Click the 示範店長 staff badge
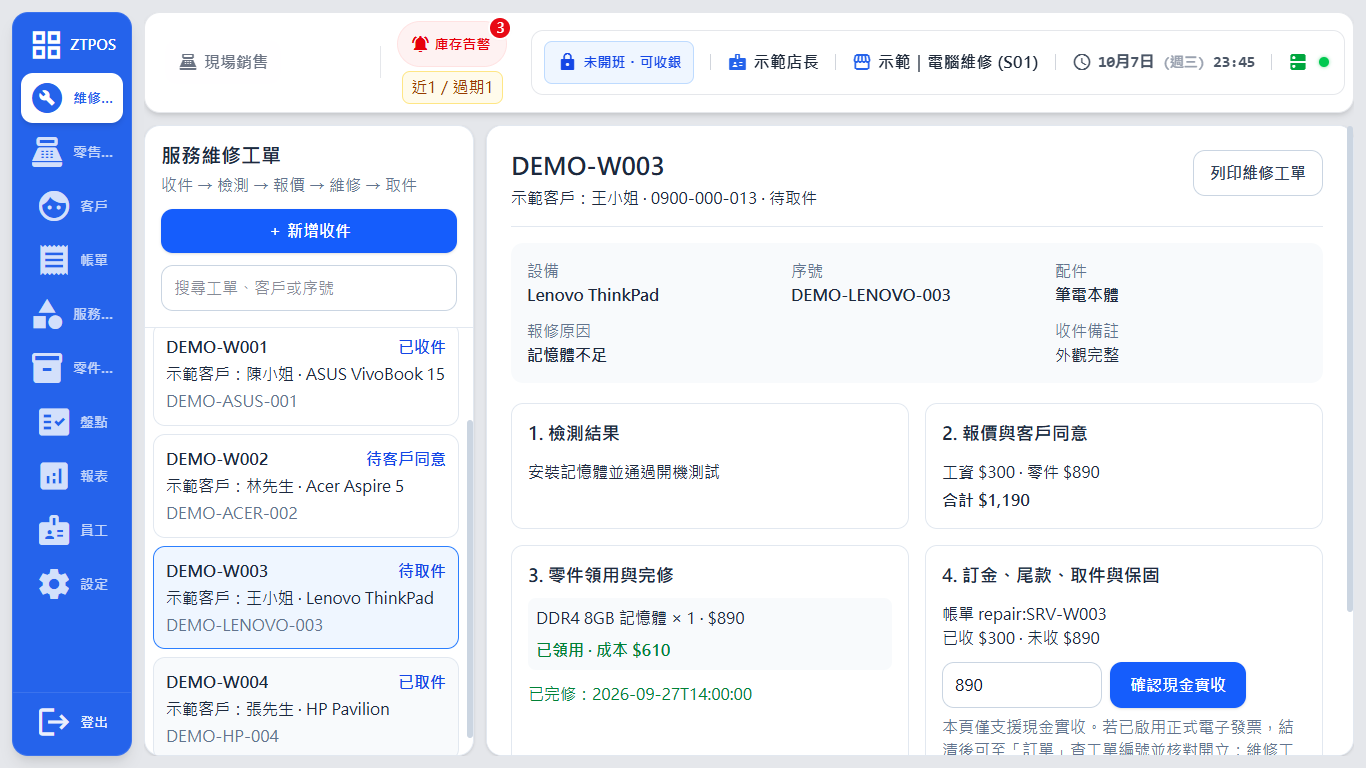1366x768 pixels. (x=773, y=62)
